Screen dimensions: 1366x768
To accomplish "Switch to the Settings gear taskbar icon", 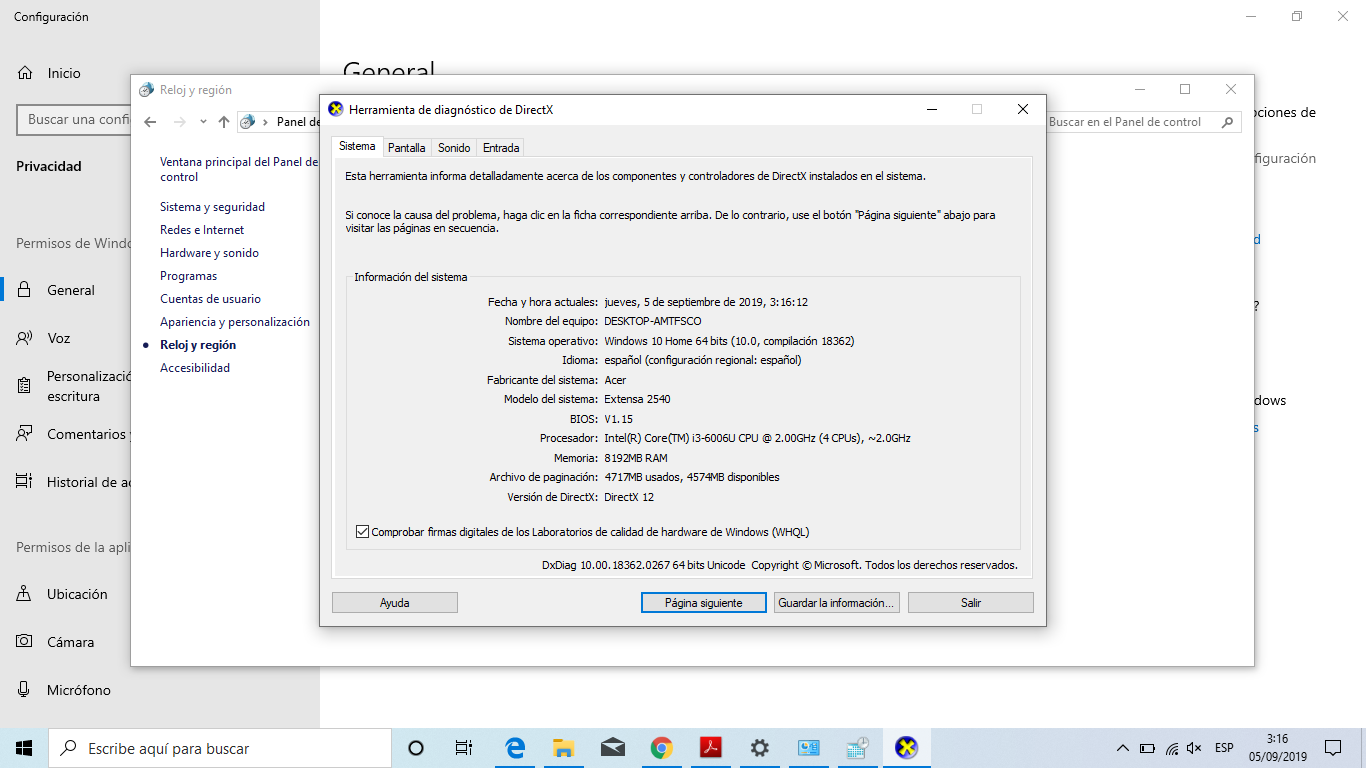I will [x=759, y=748].
